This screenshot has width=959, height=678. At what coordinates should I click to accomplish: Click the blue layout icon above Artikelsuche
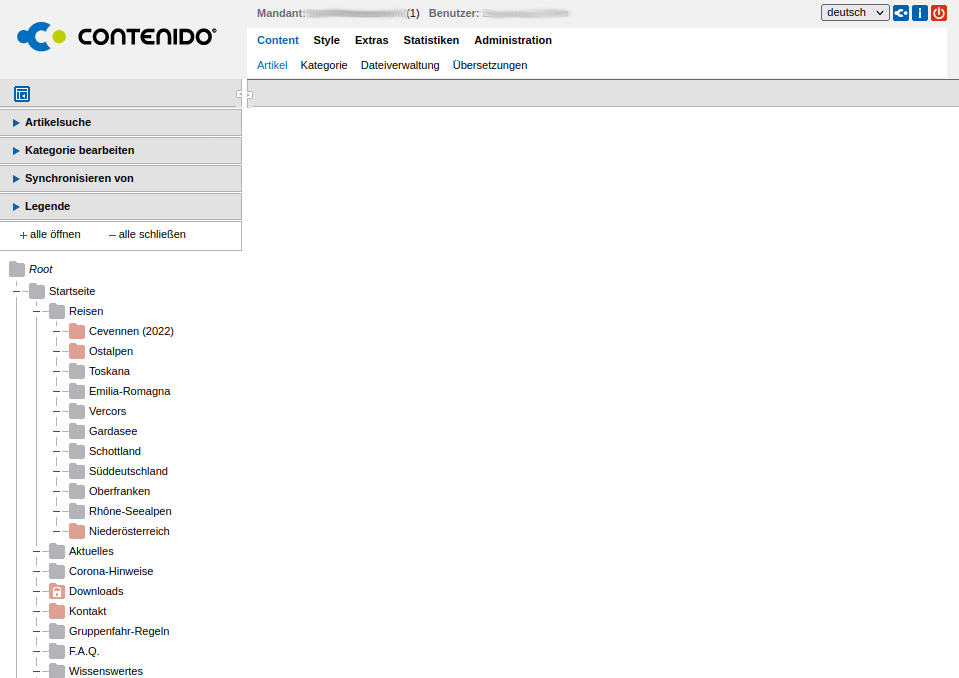[22, 94]
